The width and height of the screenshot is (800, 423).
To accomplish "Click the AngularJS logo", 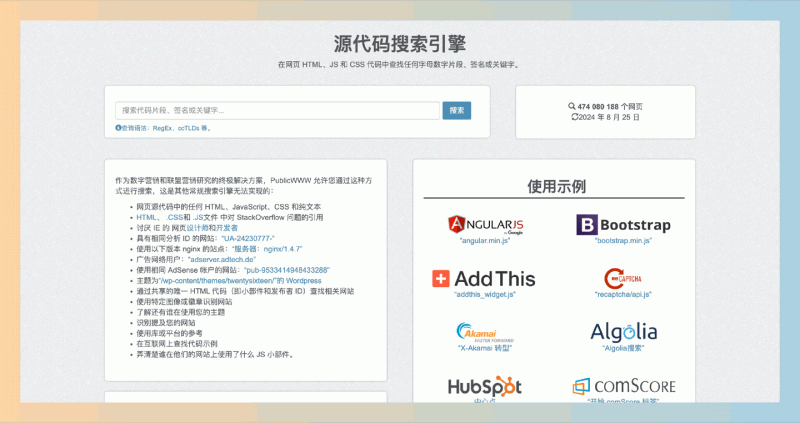I will [x=485, y=225].
